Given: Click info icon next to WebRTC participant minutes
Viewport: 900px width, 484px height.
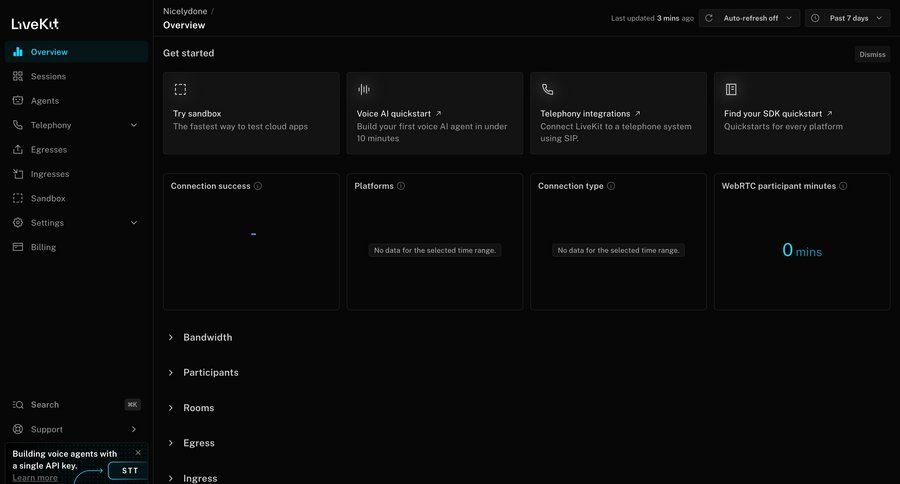Looking at the screenshot, I should (x=843, y=186).
